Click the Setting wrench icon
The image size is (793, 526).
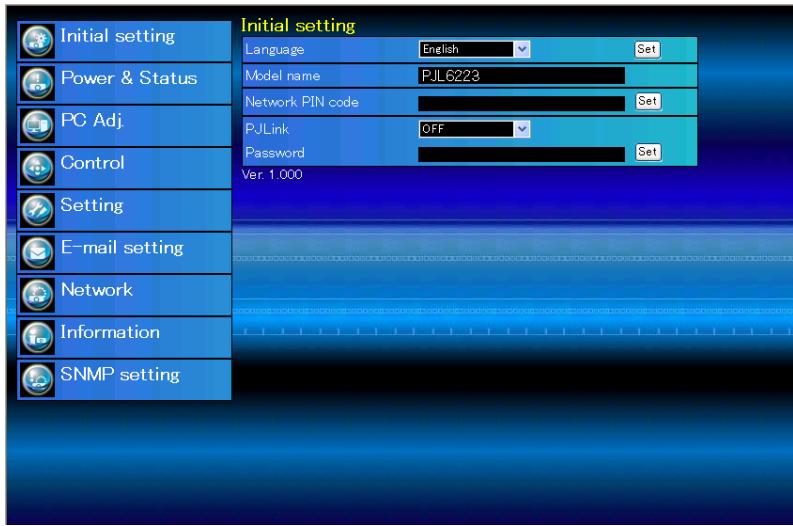click(37, 210)
